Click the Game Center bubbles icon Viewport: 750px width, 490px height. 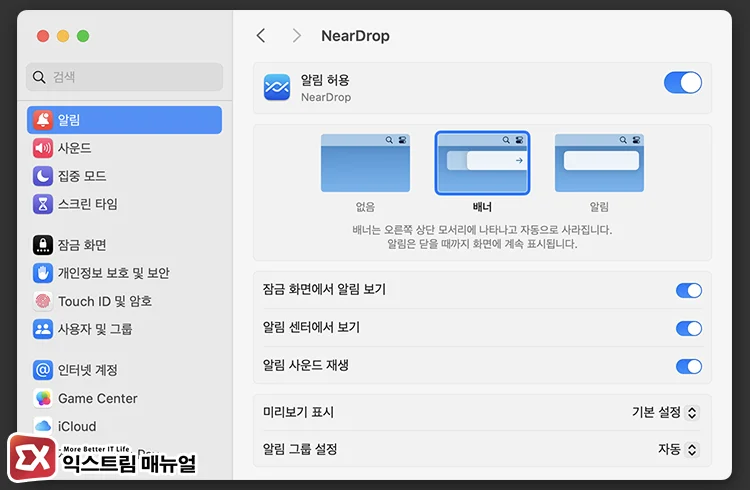(x=43, y=398)
